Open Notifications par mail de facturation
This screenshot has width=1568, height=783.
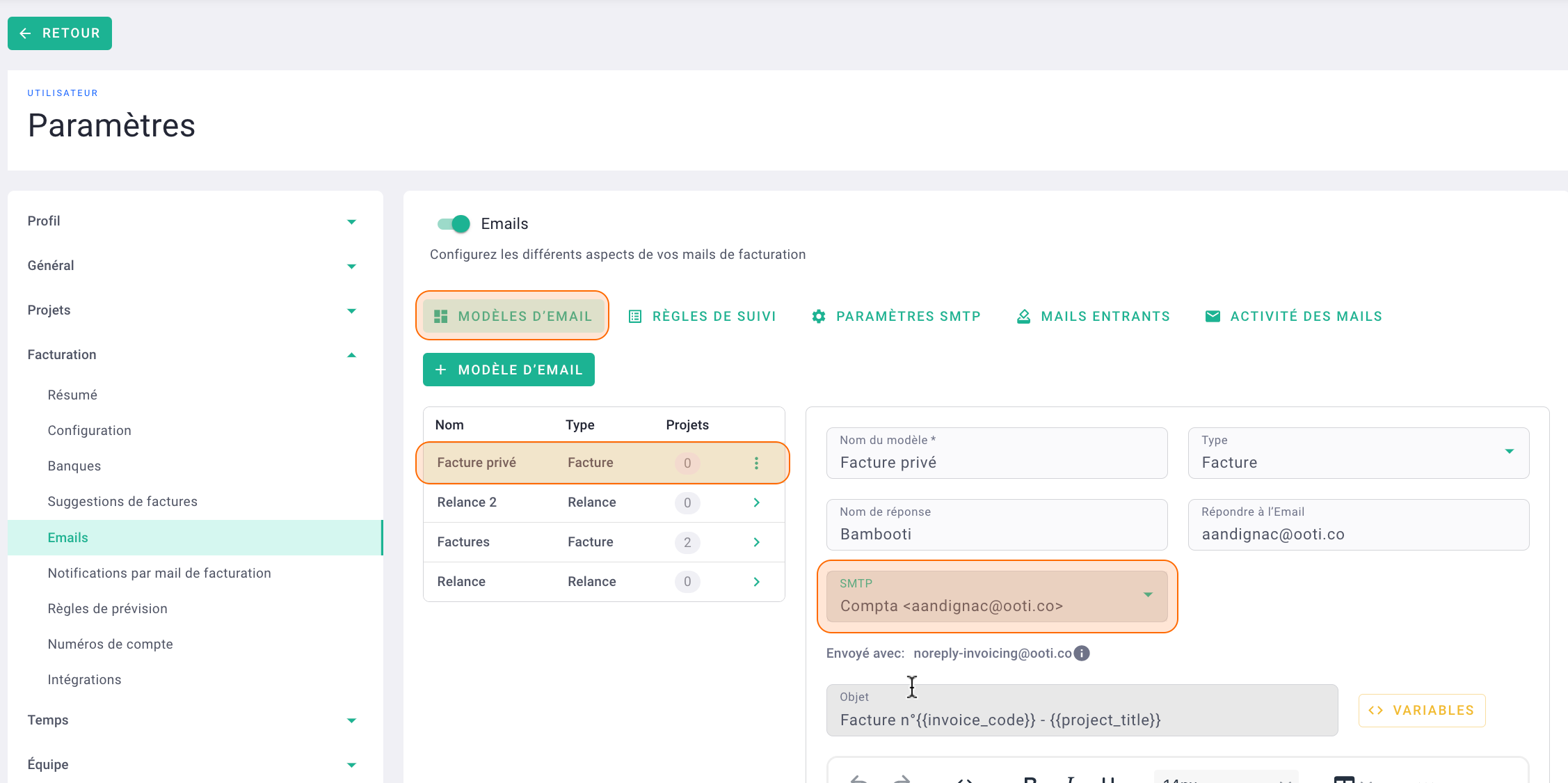pos(159,574)
